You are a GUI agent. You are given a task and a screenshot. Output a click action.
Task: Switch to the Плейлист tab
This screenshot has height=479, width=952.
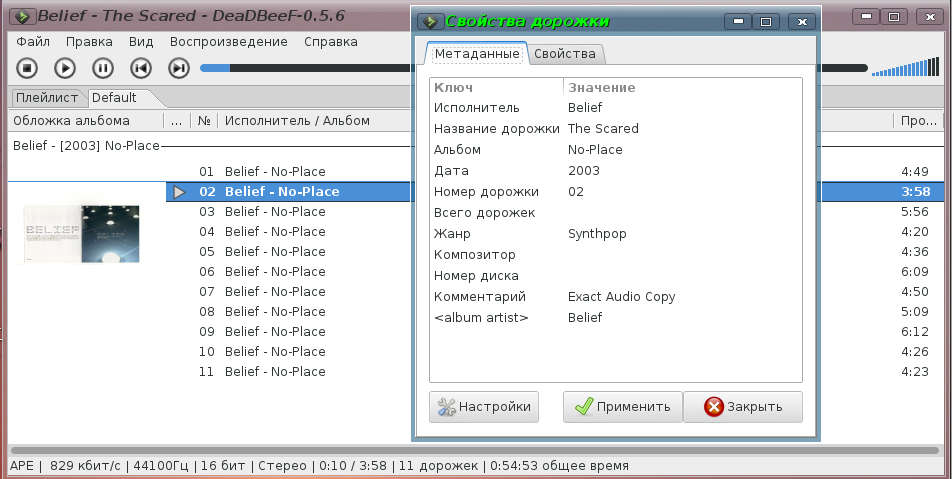pyautogui.click(x=47, y=98)
